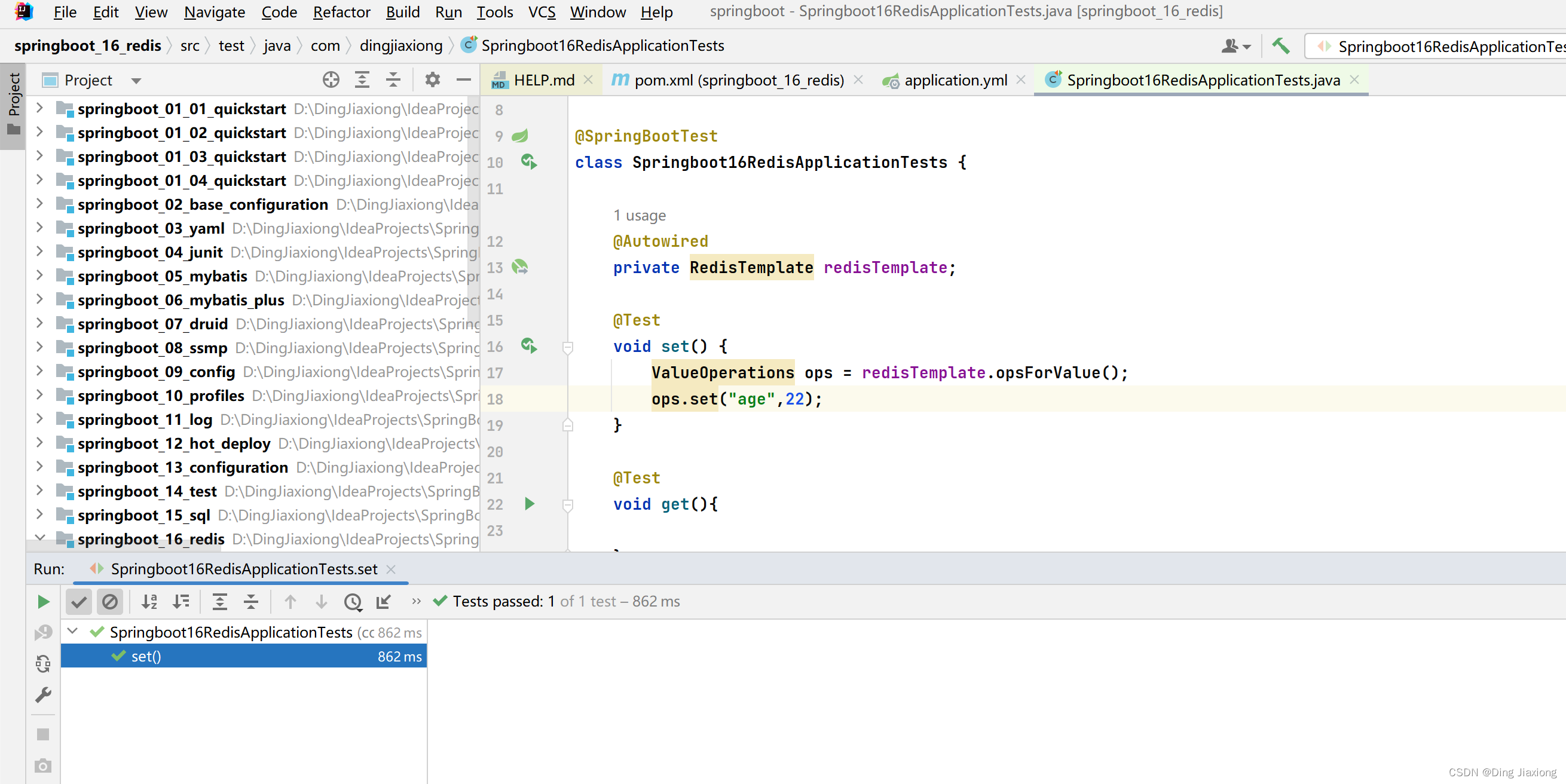Sort tests by duration
Image resolution: width=1566 pixels, height=784 pixels.
click(181, 602)
